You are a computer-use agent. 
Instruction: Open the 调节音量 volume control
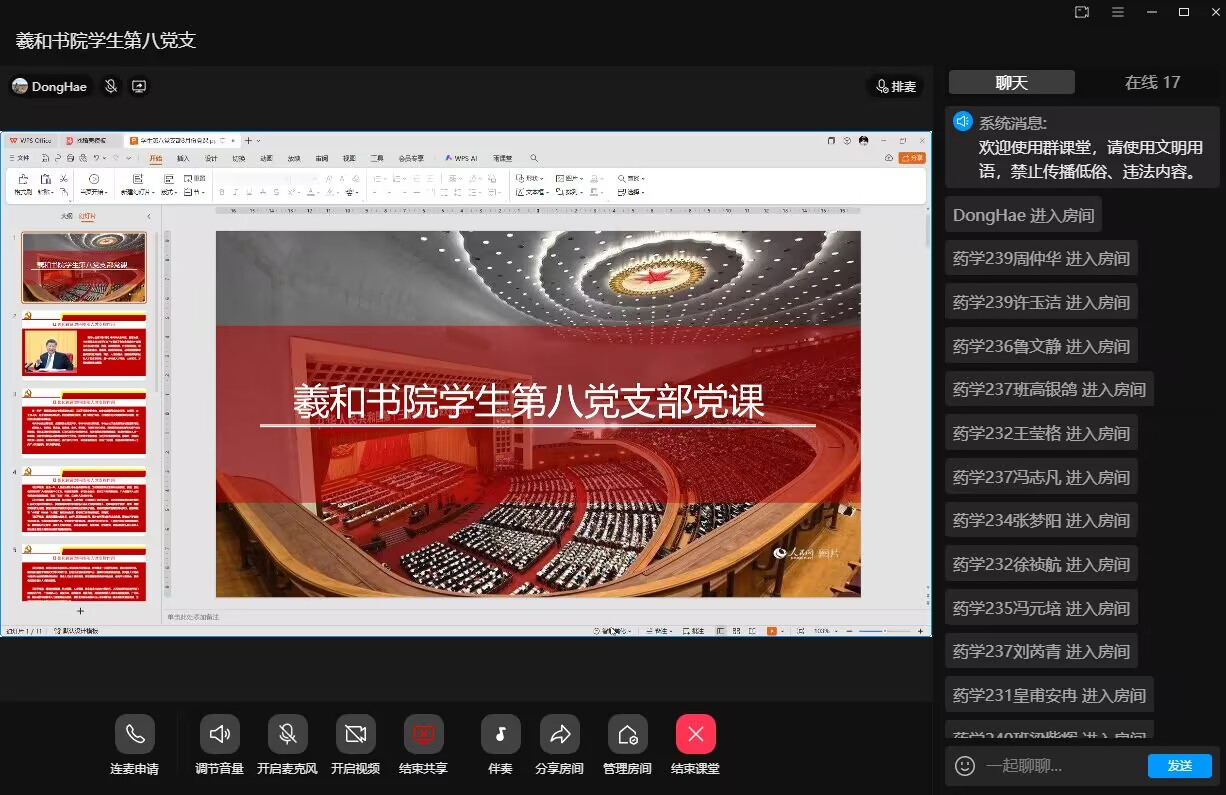[219, 735]
